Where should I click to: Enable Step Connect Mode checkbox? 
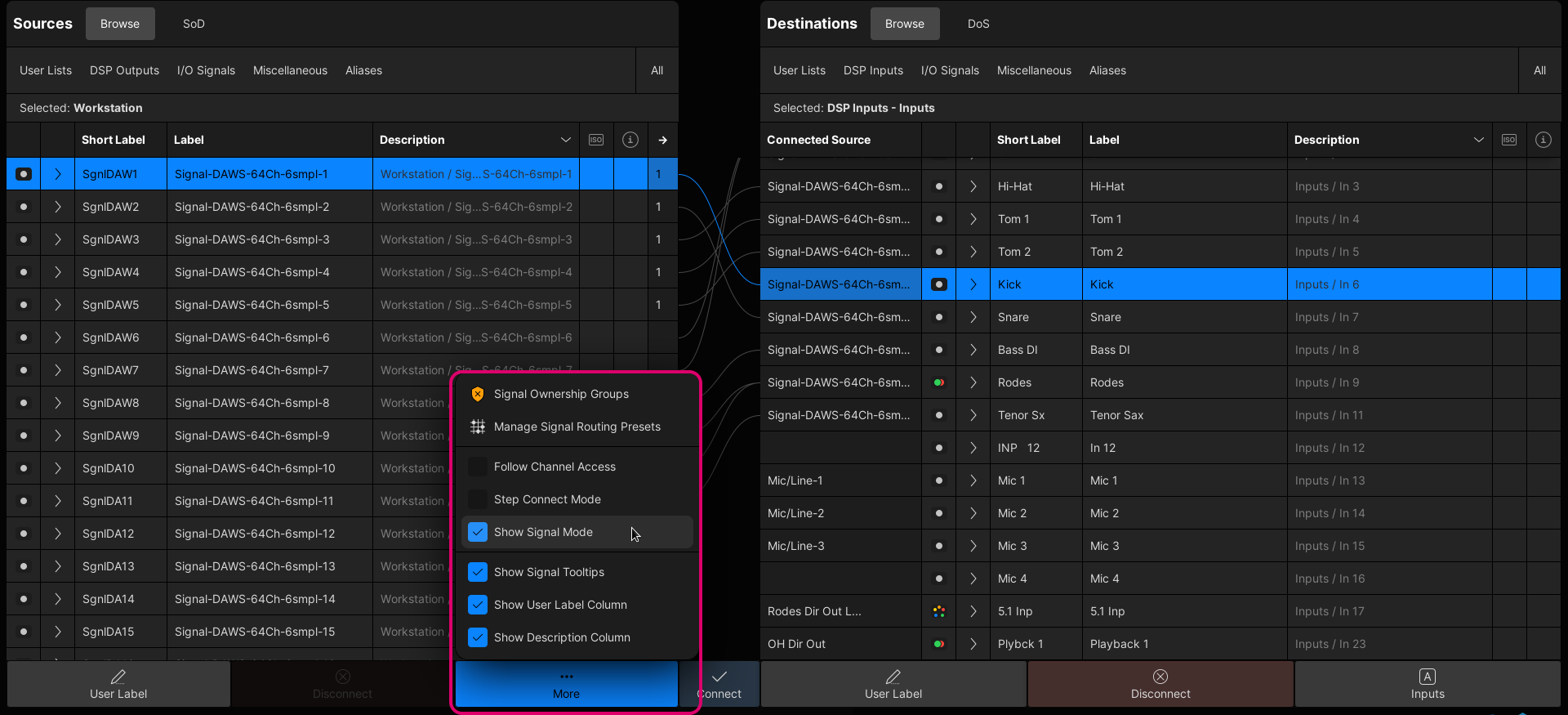[x=478, y=499]
